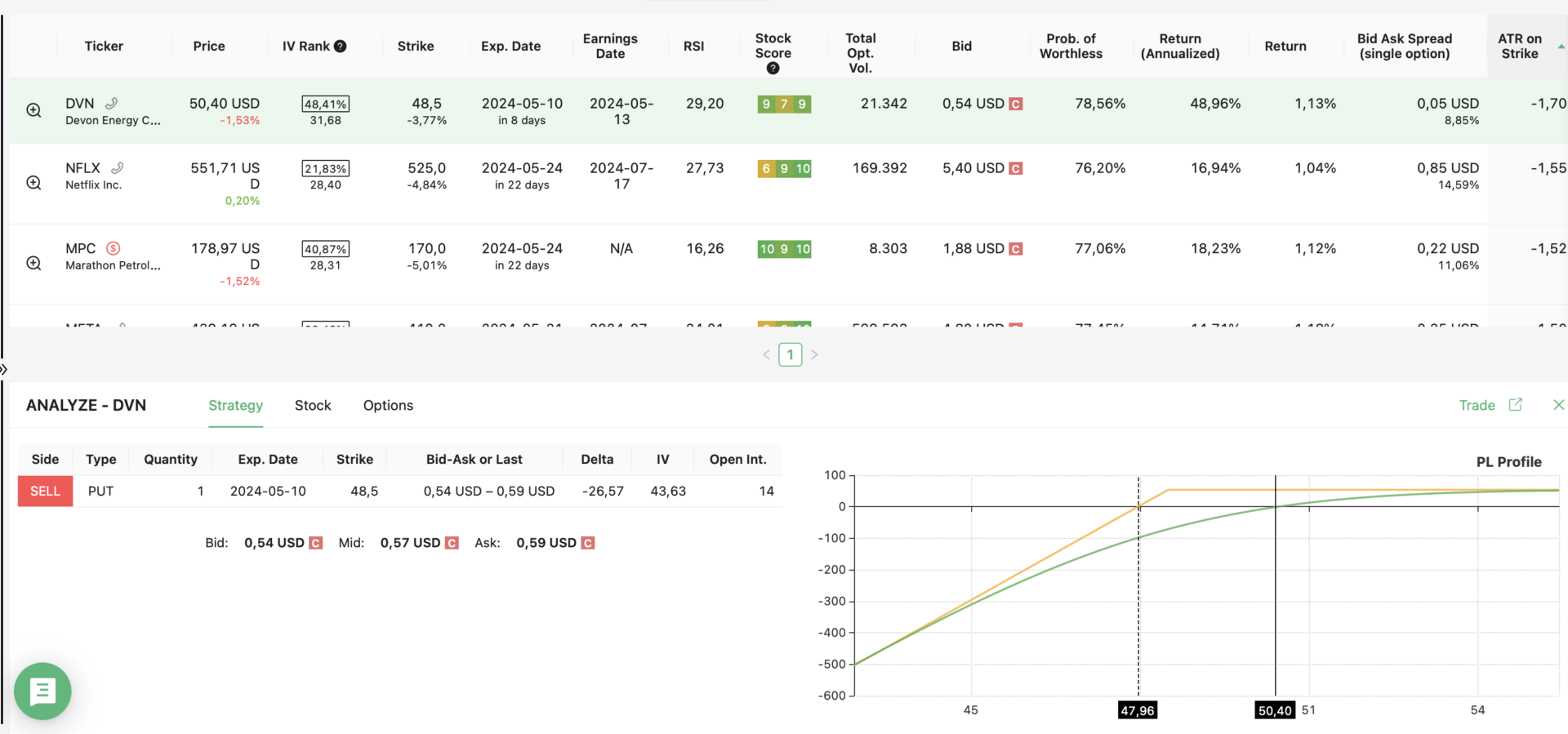Click the link icon beside DVN ticker
Screen dimensions: 1568x734
point(112,103)
